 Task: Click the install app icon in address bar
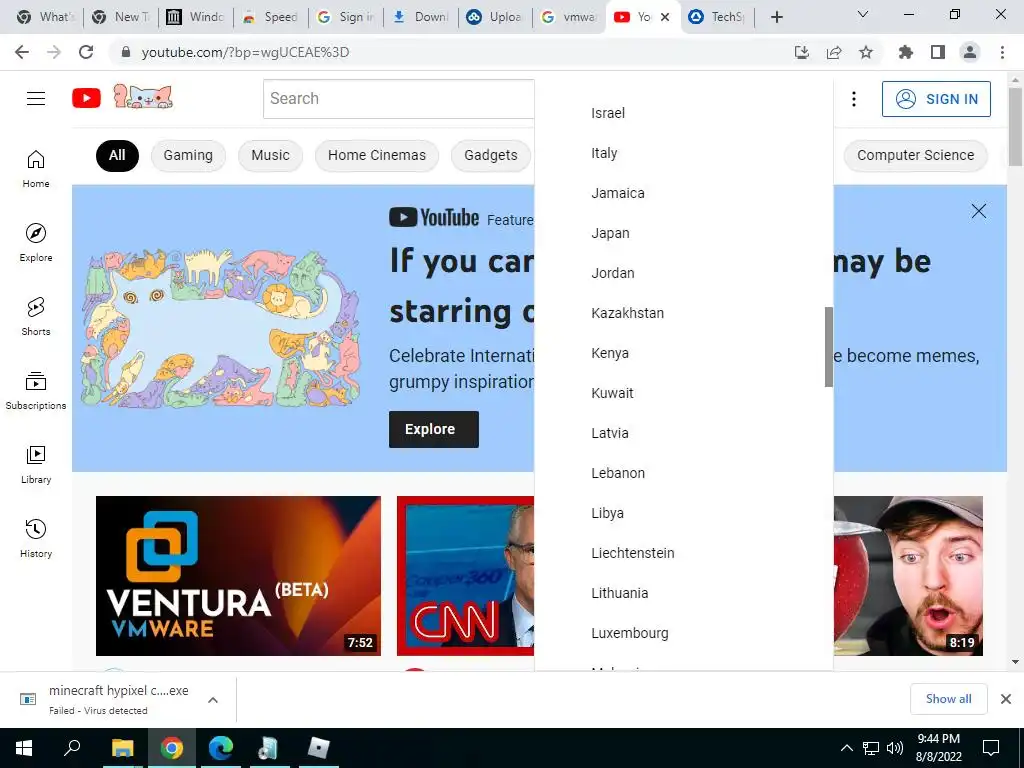802,52
